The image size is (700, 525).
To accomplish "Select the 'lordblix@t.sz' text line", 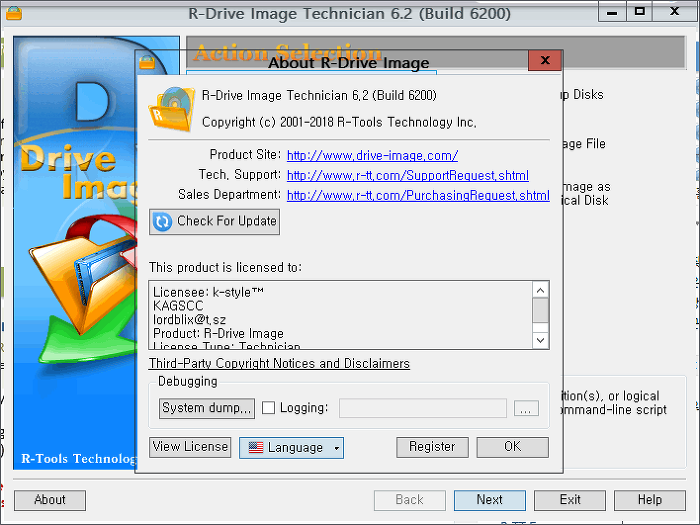I will 189,320.
